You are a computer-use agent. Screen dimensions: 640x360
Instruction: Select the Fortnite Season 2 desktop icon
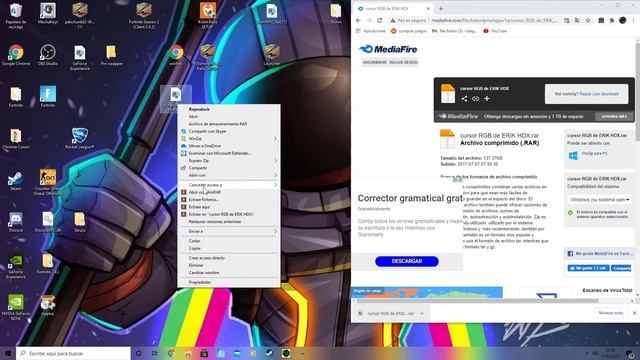click(x=144, y=15)
